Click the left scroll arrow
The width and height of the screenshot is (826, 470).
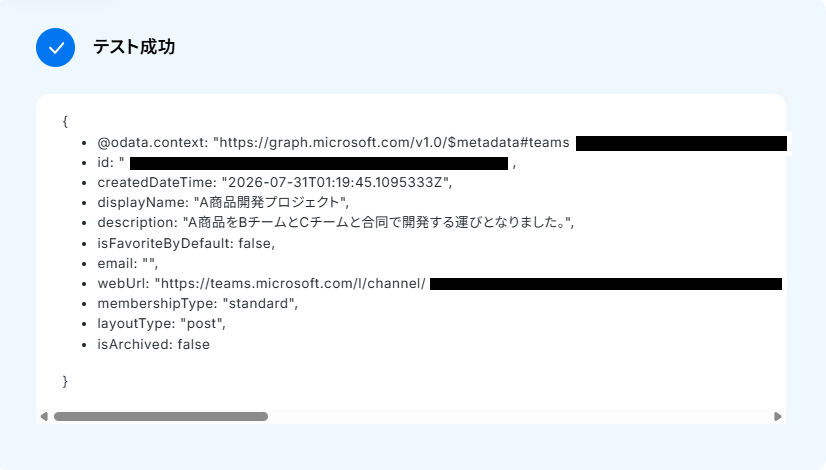[x=44, y=416]
